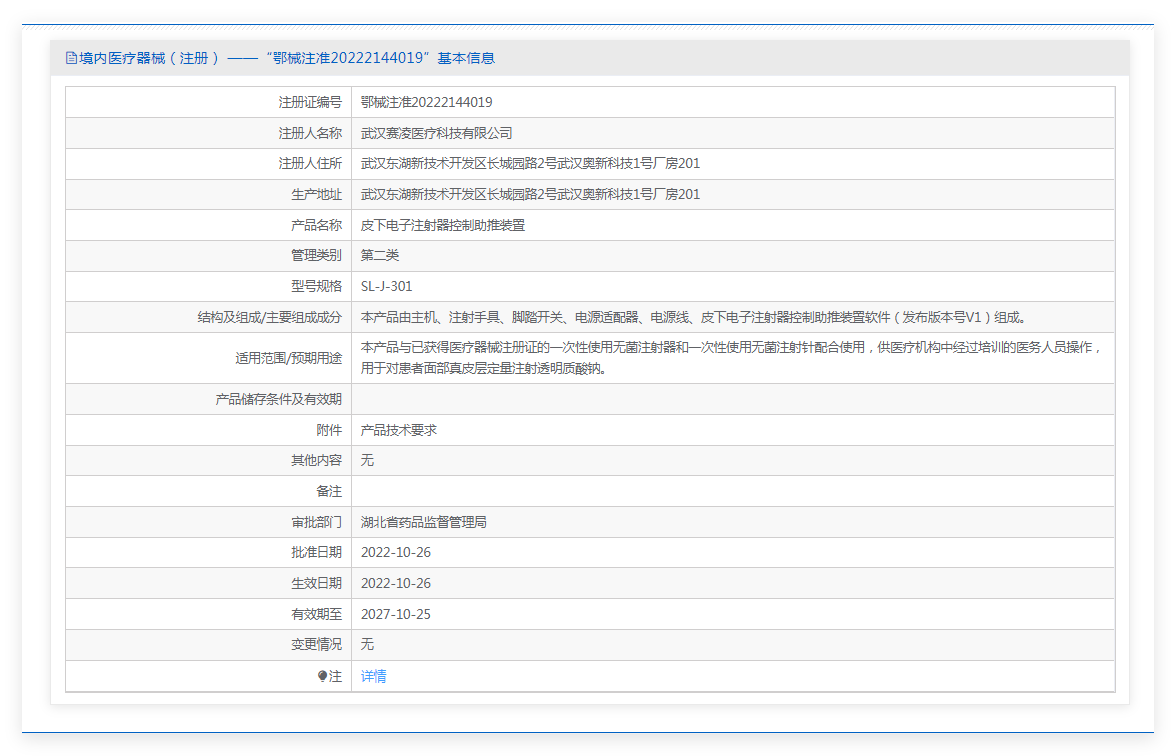
Task: Click the header title 境内医疗器械（注册）基本信息
Action: pyautogui.click(x=286, y=58)
